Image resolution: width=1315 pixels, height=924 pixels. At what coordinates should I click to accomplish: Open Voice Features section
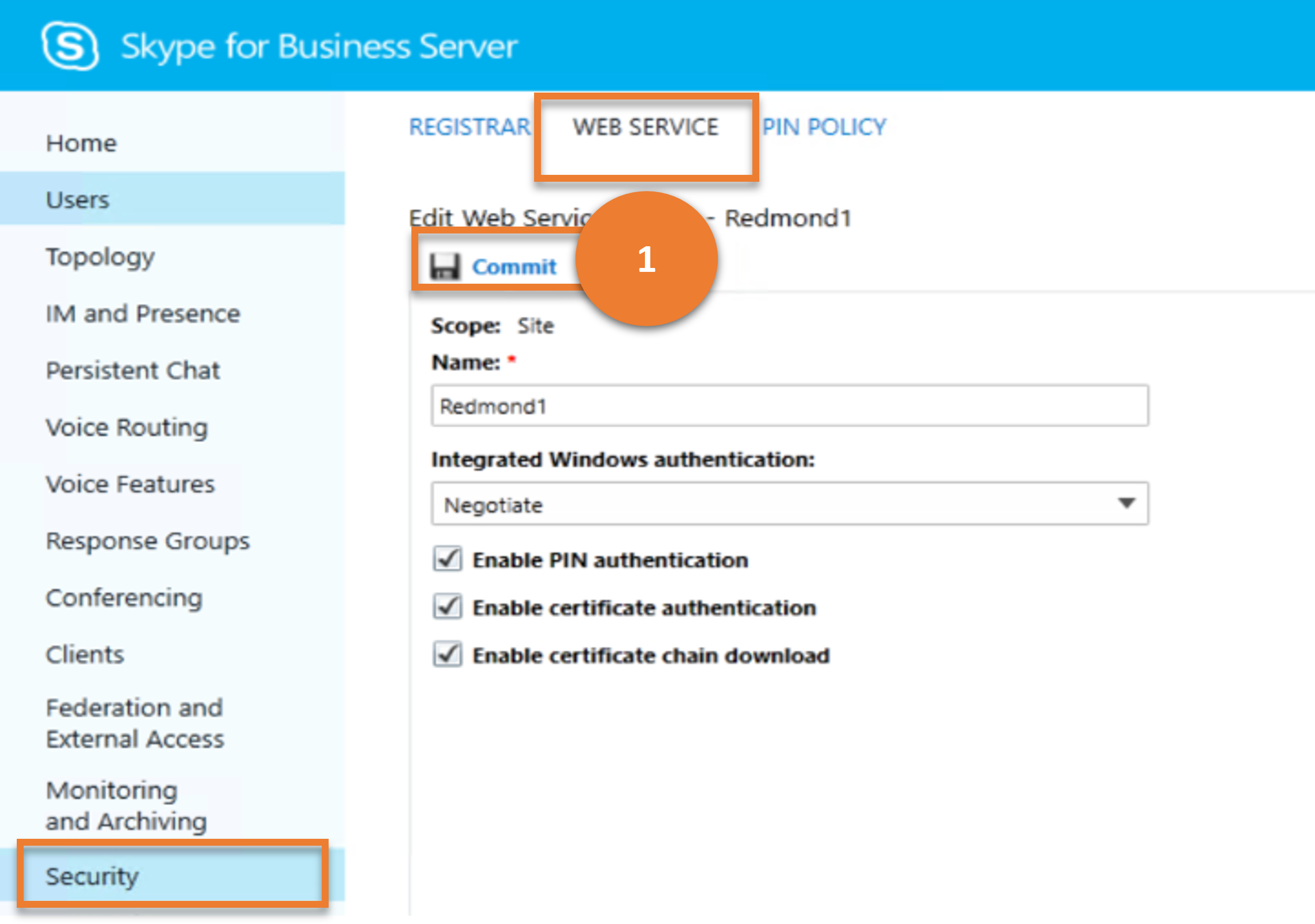click(x=130, y=484)
